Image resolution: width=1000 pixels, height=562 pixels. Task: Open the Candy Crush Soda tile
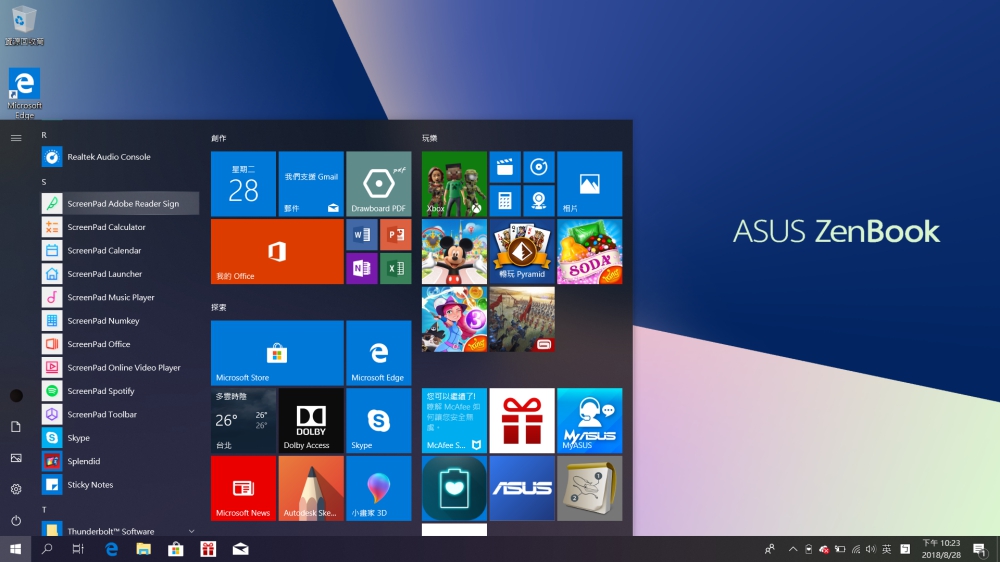pyautogui.click(x=589, y=252)
